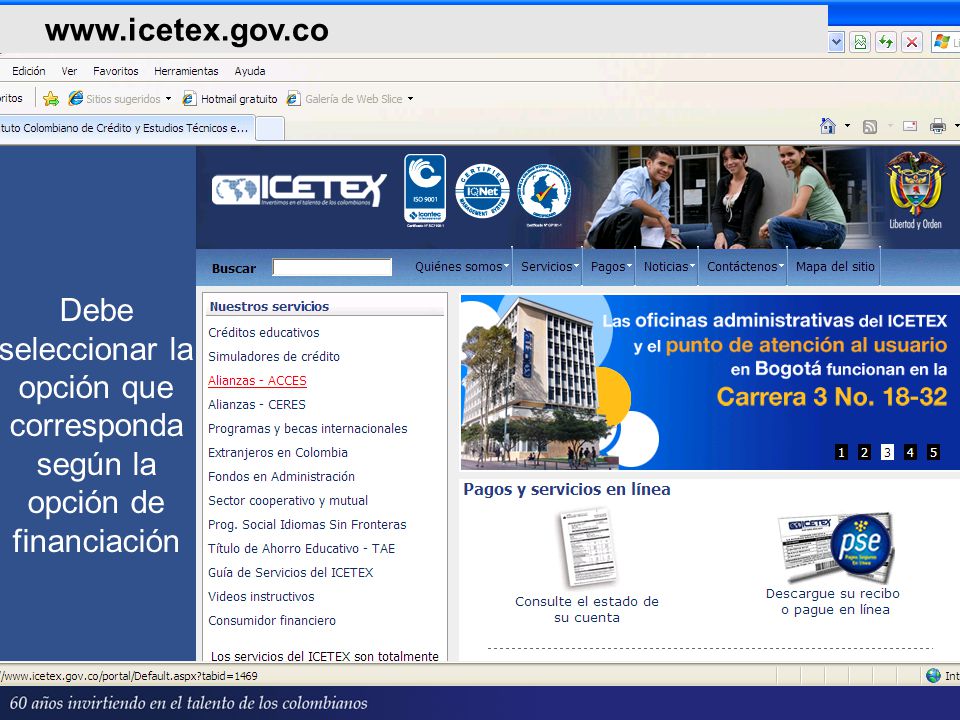Open the Ayuda menu
The width and height of the screenshot is (960, 720).
pyautogui.click(x=250, y=71)
